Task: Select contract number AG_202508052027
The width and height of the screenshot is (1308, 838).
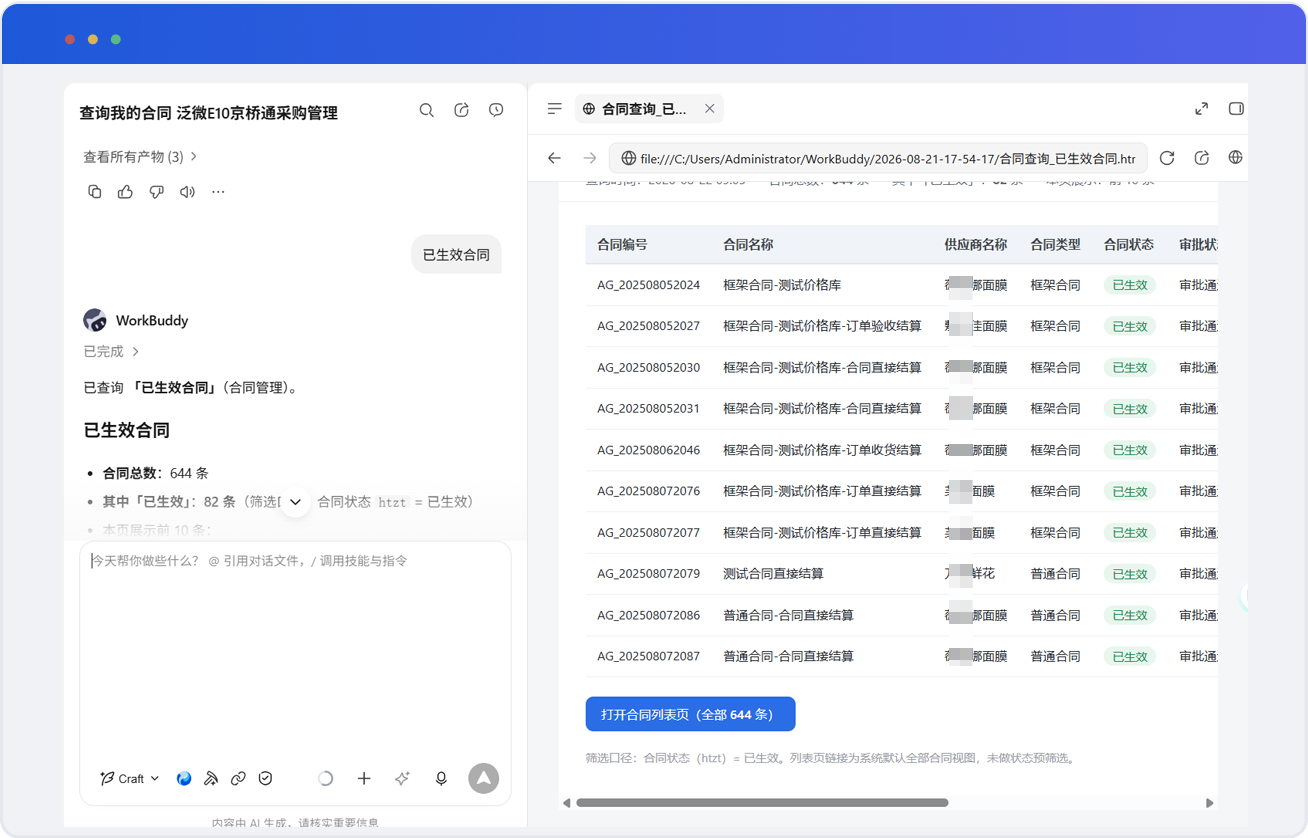Action: pos(648,326)
